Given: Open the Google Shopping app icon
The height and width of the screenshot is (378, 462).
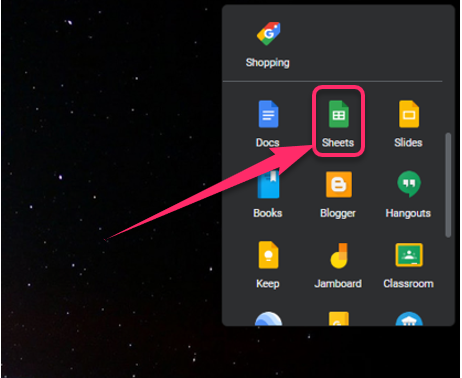Looking at the screenshot, I should (268, 33).
